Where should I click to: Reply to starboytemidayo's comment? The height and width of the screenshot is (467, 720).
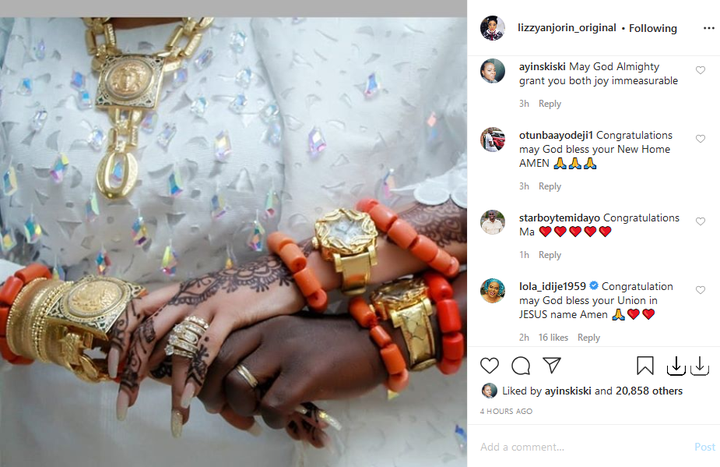[x=550, y=255]
